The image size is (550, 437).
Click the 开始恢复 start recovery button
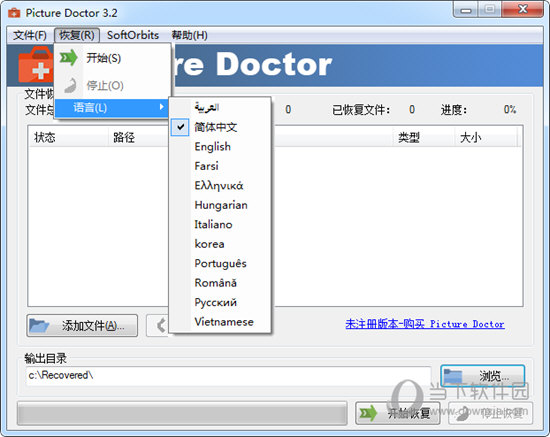click(398, 413)
